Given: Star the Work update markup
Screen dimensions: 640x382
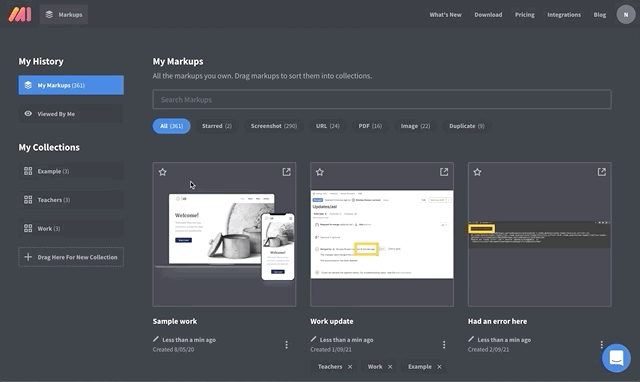Looking at the screenshot, I should (320, 172).
